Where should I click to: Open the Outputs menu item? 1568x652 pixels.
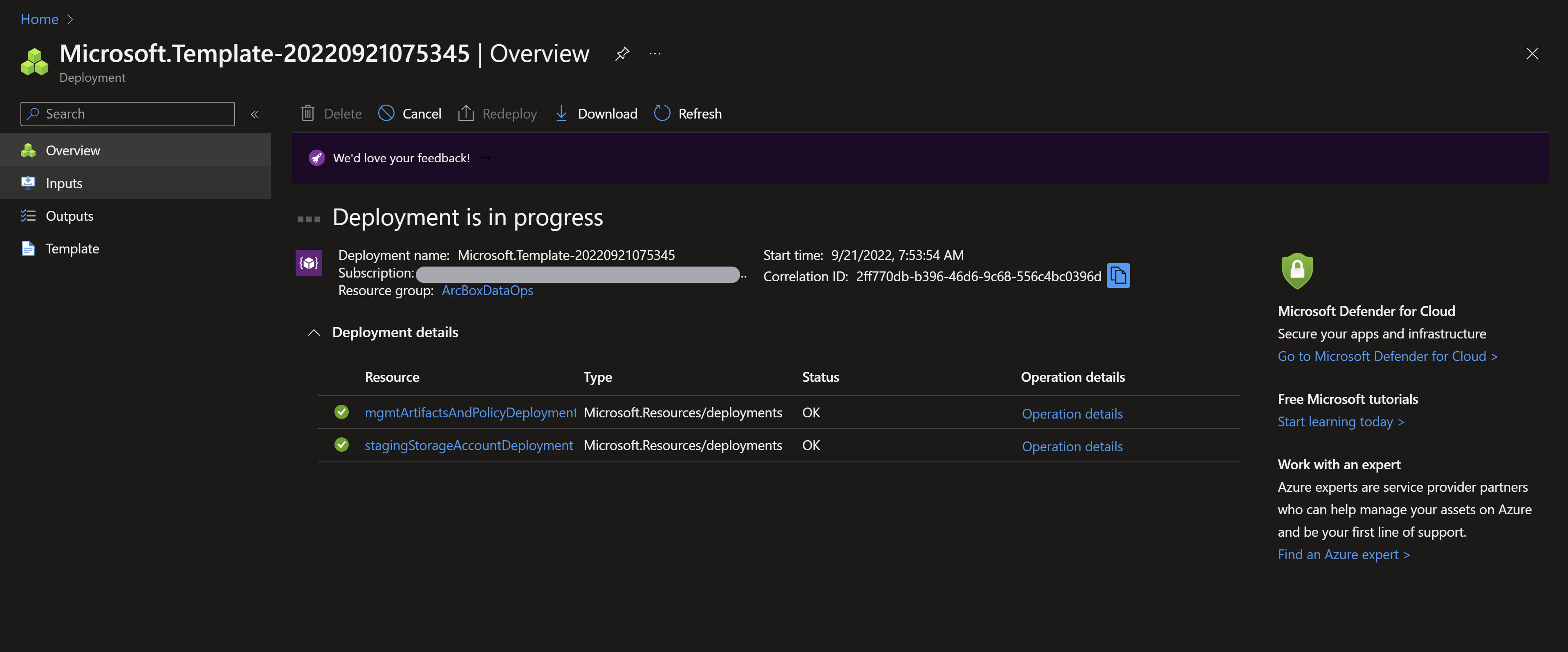(x=70, y=216)
